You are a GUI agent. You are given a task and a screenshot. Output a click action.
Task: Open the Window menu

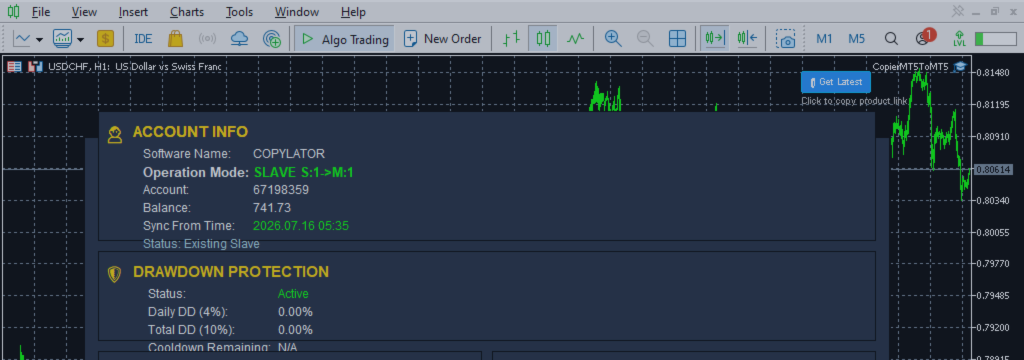296,12
